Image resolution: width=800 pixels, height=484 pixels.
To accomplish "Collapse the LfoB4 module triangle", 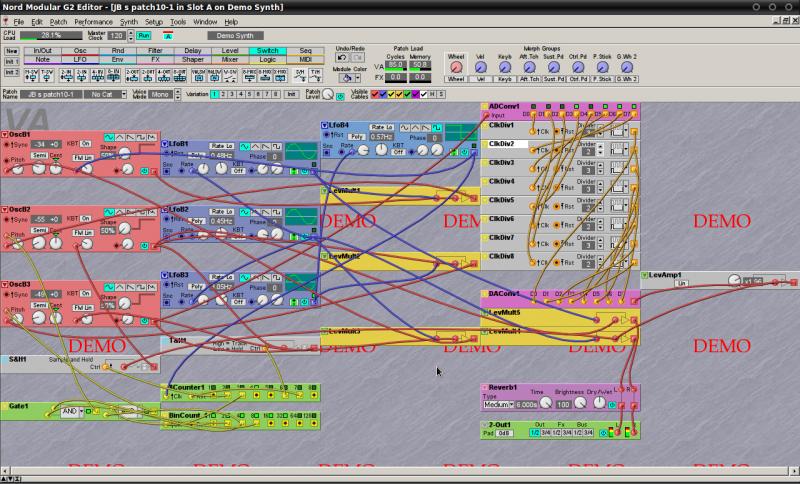I will coord(324,125).
